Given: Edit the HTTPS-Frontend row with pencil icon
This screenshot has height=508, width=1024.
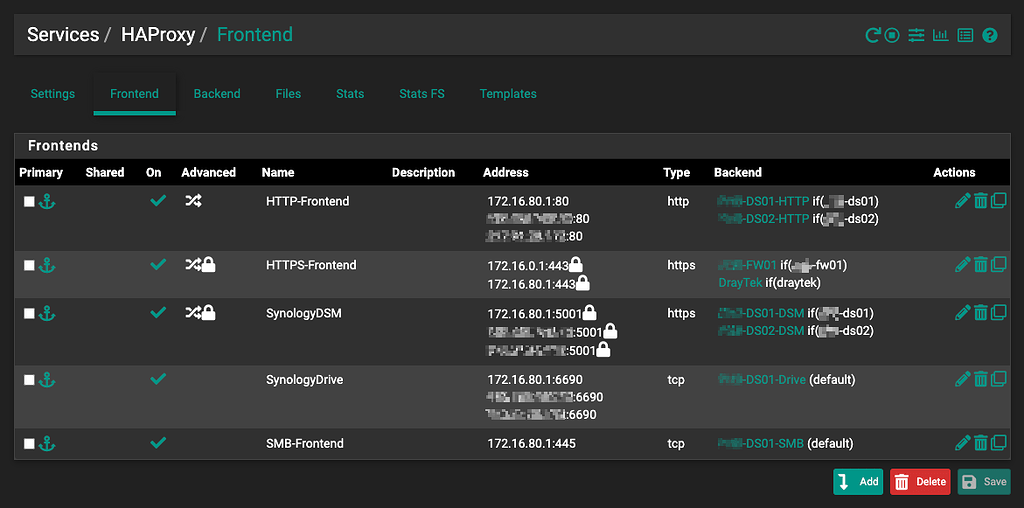Looking at the screenshot, I should pyautogui.click(x=962, y=264).
